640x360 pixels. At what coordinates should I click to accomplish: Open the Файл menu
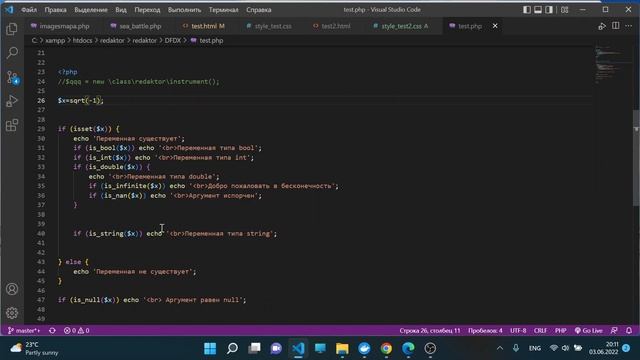pyautogui.click(x=29, y=10)
